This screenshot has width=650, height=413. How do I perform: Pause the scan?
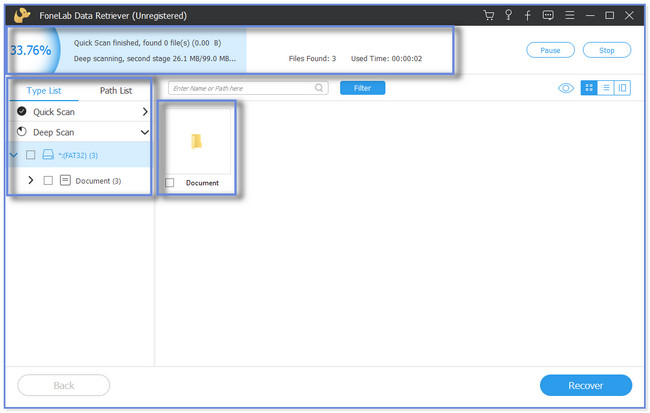pos(550,50)
